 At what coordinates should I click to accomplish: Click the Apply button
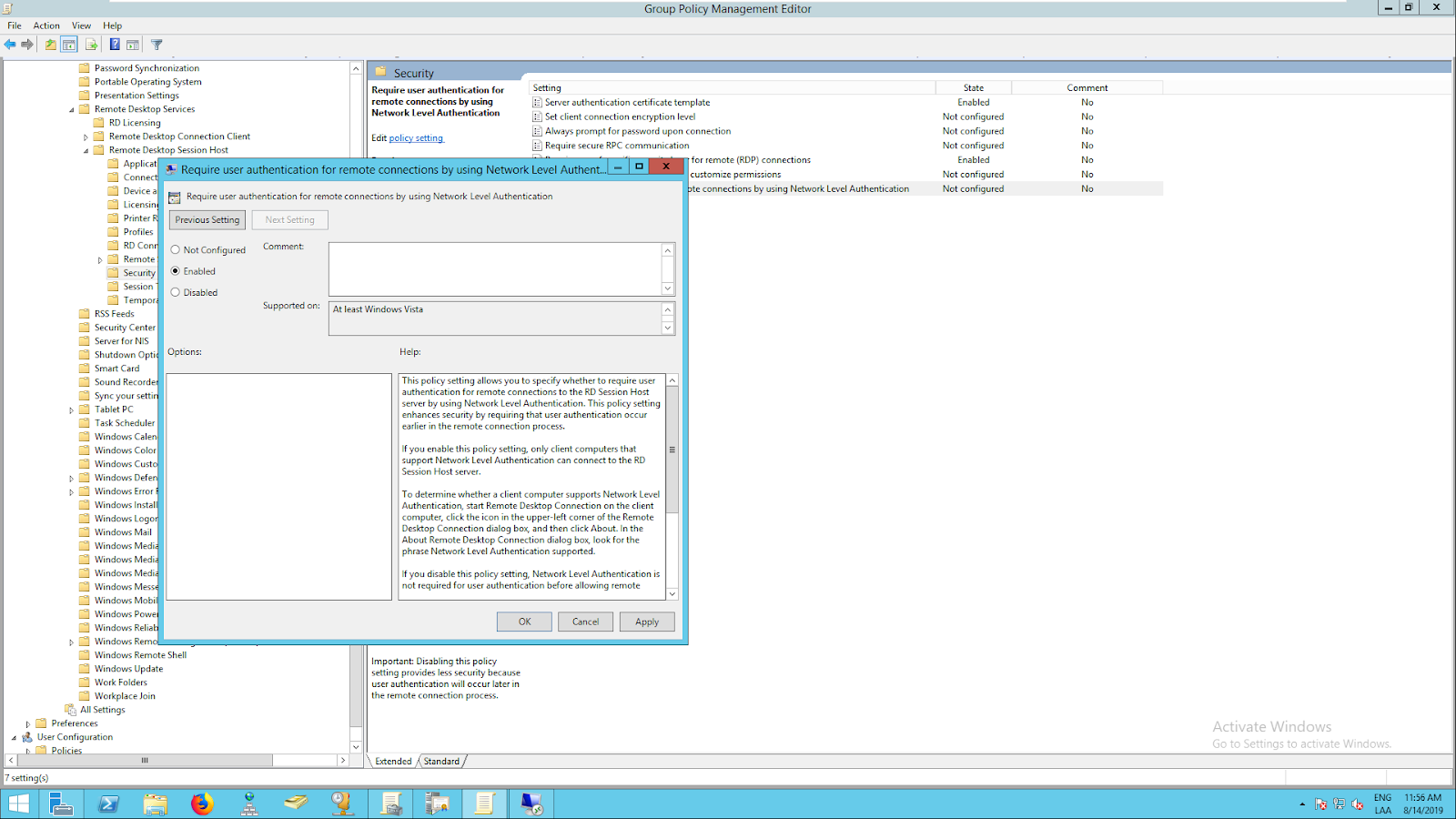pyautogui.click(x=647, y=622)
